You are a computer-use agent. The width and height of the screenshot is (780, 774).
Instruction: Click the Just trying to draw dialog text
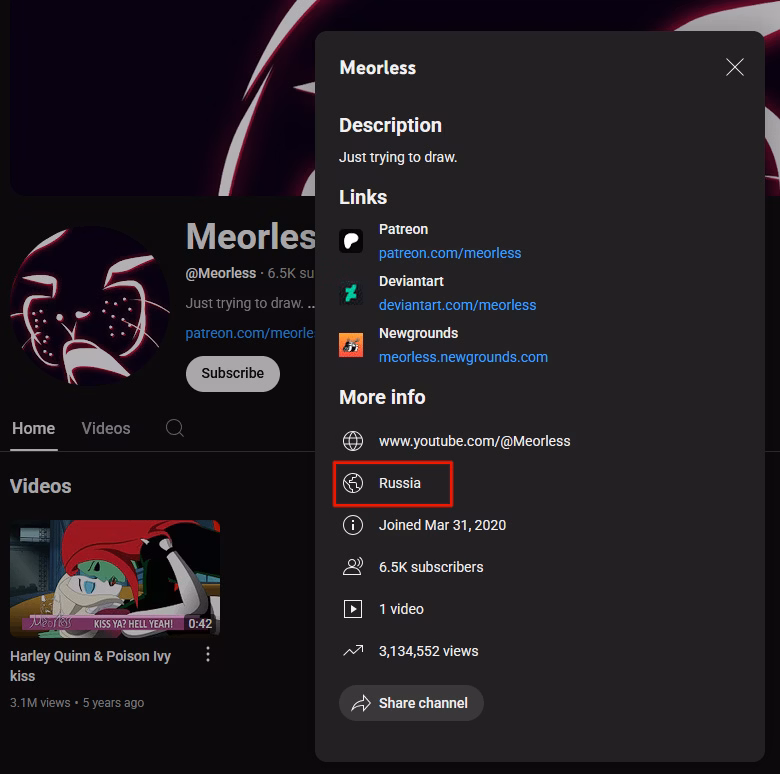(398, 157)
